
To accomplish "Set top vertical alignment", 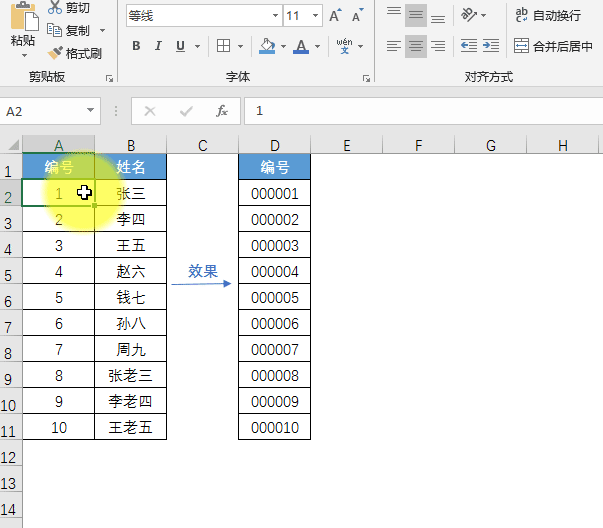I will point(394,15).
